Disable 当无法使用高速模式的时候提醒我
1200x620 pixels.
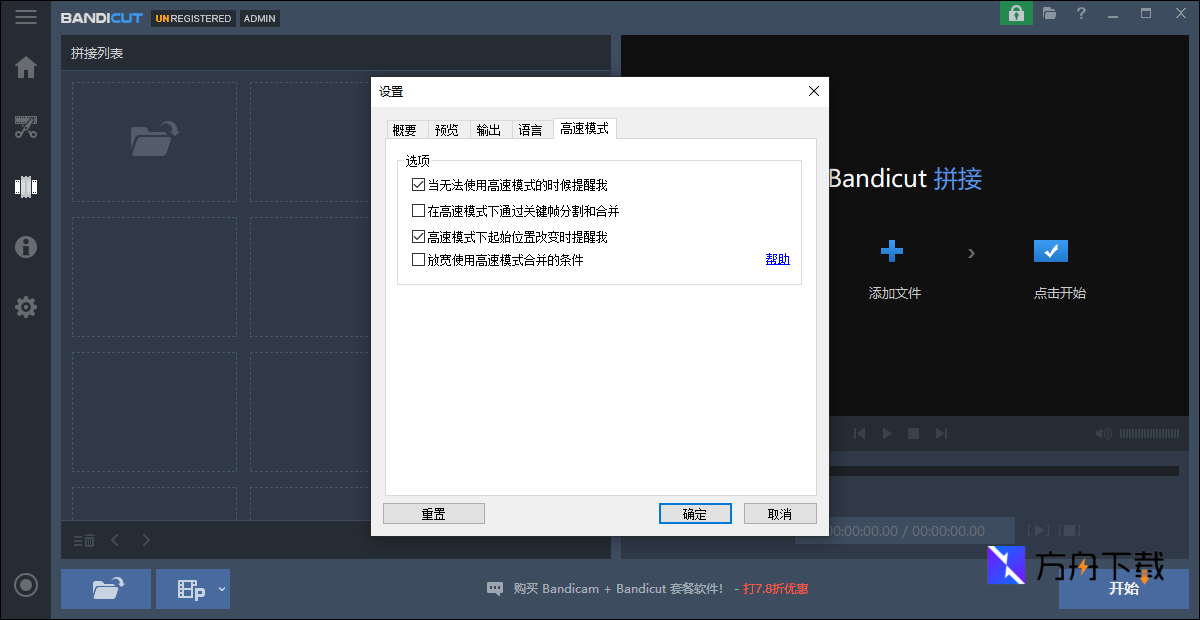(x=417, y=184)
